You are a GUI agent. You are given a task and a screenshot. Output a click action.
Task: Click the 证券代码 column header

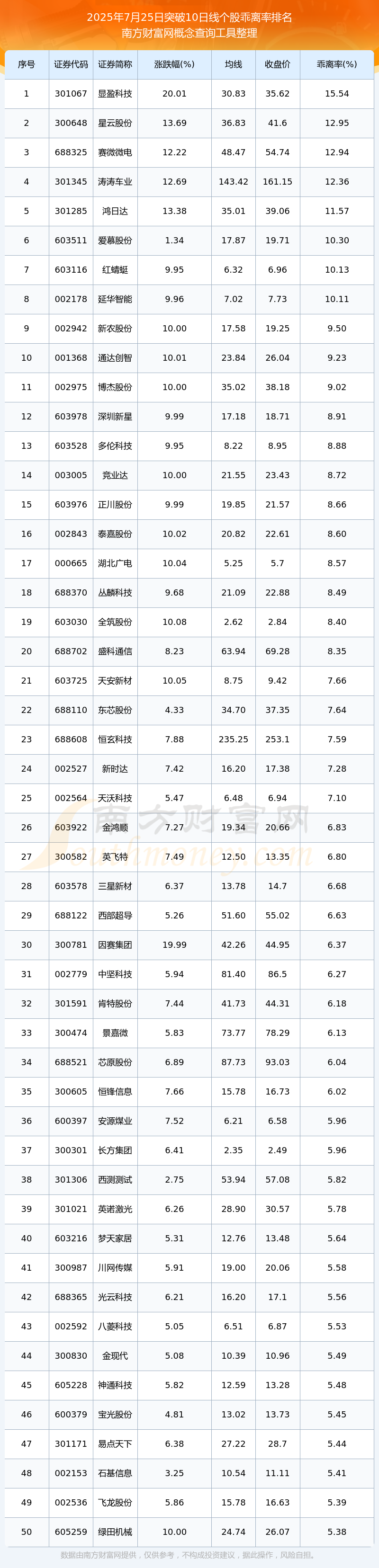71,64
